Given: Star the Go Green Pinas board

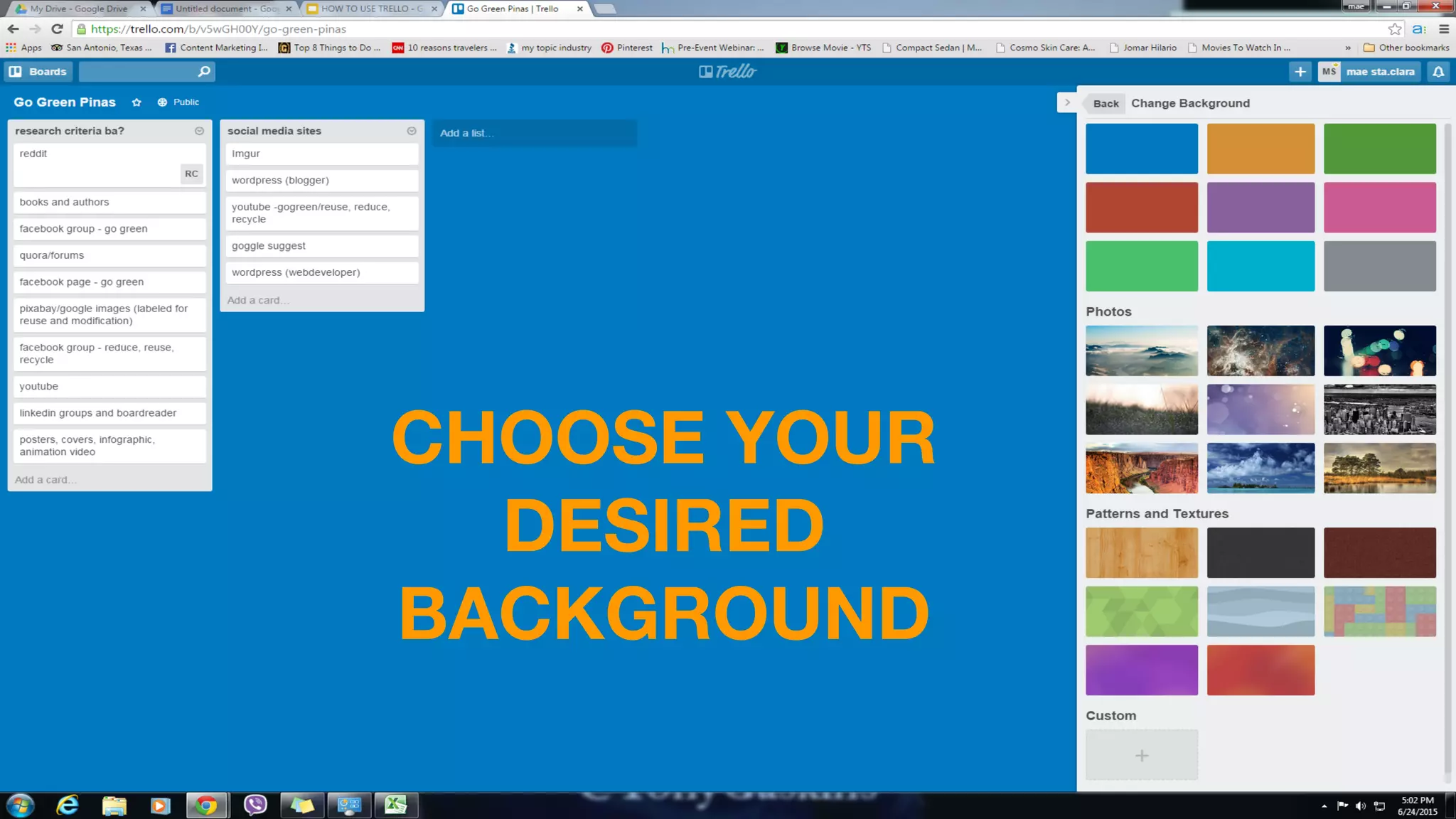Looking at the screenshot, I should coord(136,102).
